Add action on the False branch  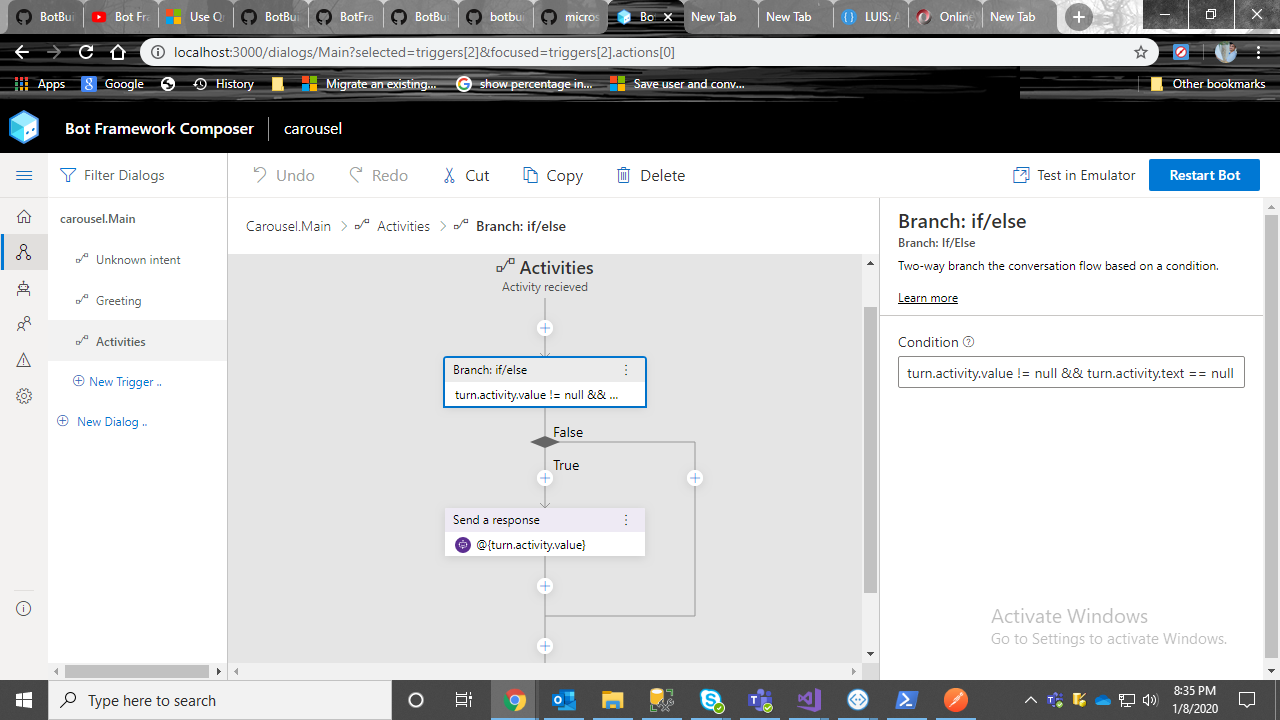pos(695,478)
